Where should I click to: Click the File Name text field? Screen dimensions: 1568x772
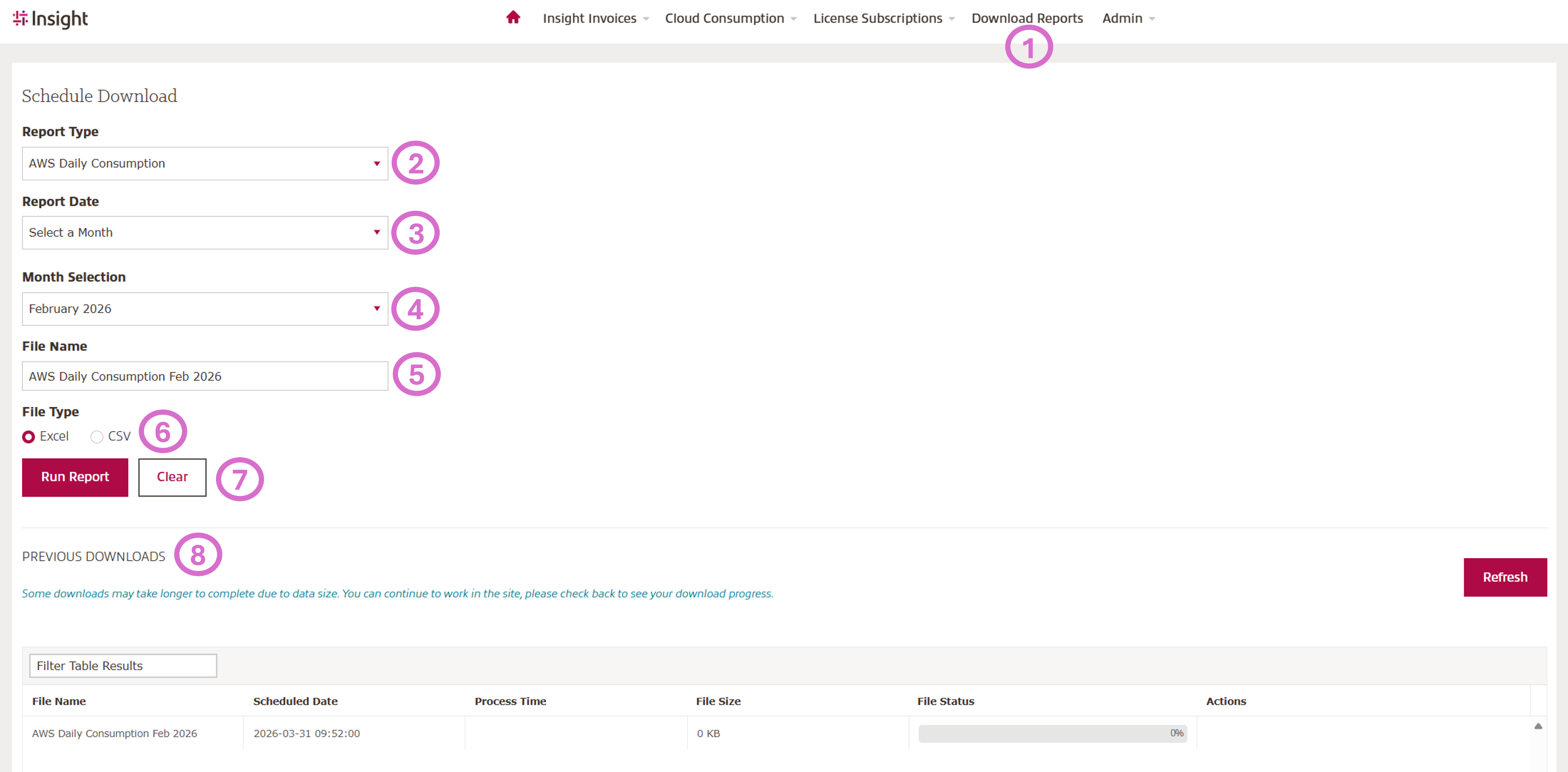[x=204, y=376]
